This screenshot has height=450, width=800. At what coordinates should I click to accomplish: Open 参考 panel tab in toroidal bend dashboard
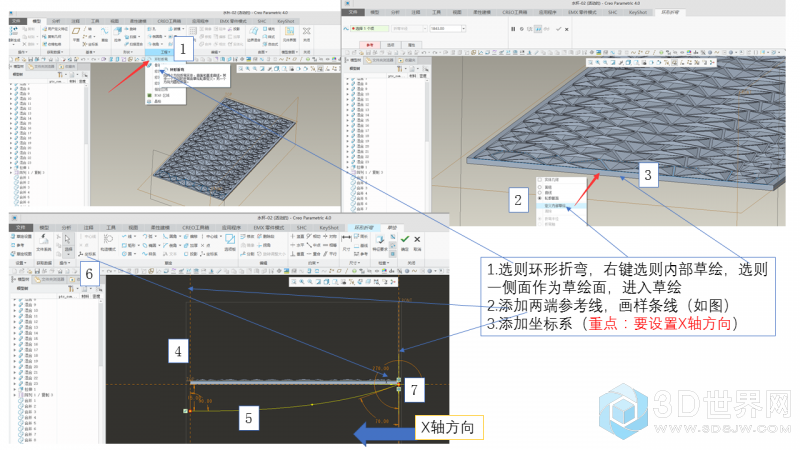(370, 45)
